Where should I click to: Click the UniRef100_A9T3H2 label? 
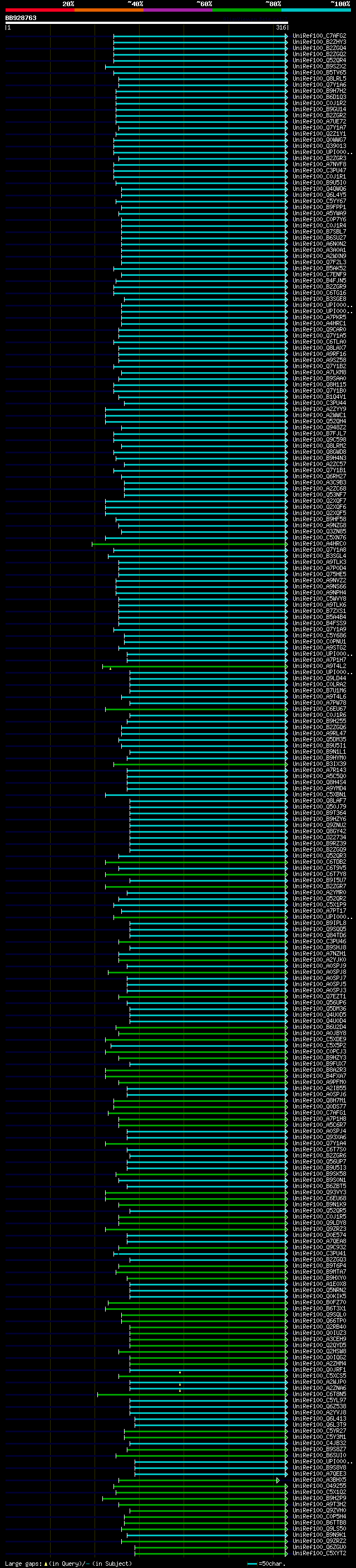[x=319, y=1504]
